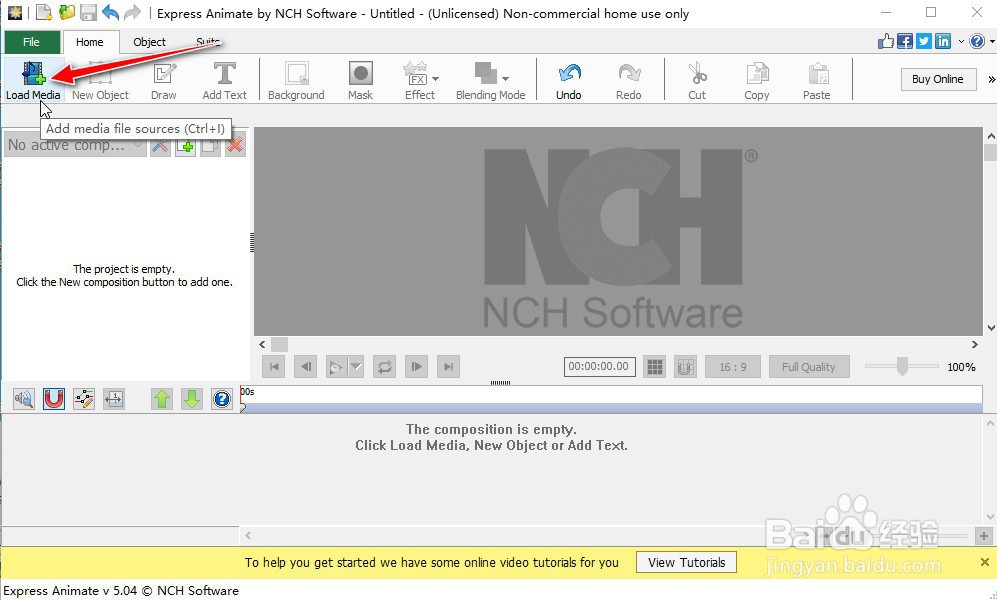Open the graph curve editor icon
Image resolution: width=997 pixels, height=600 pixels.
coord(84,399)
